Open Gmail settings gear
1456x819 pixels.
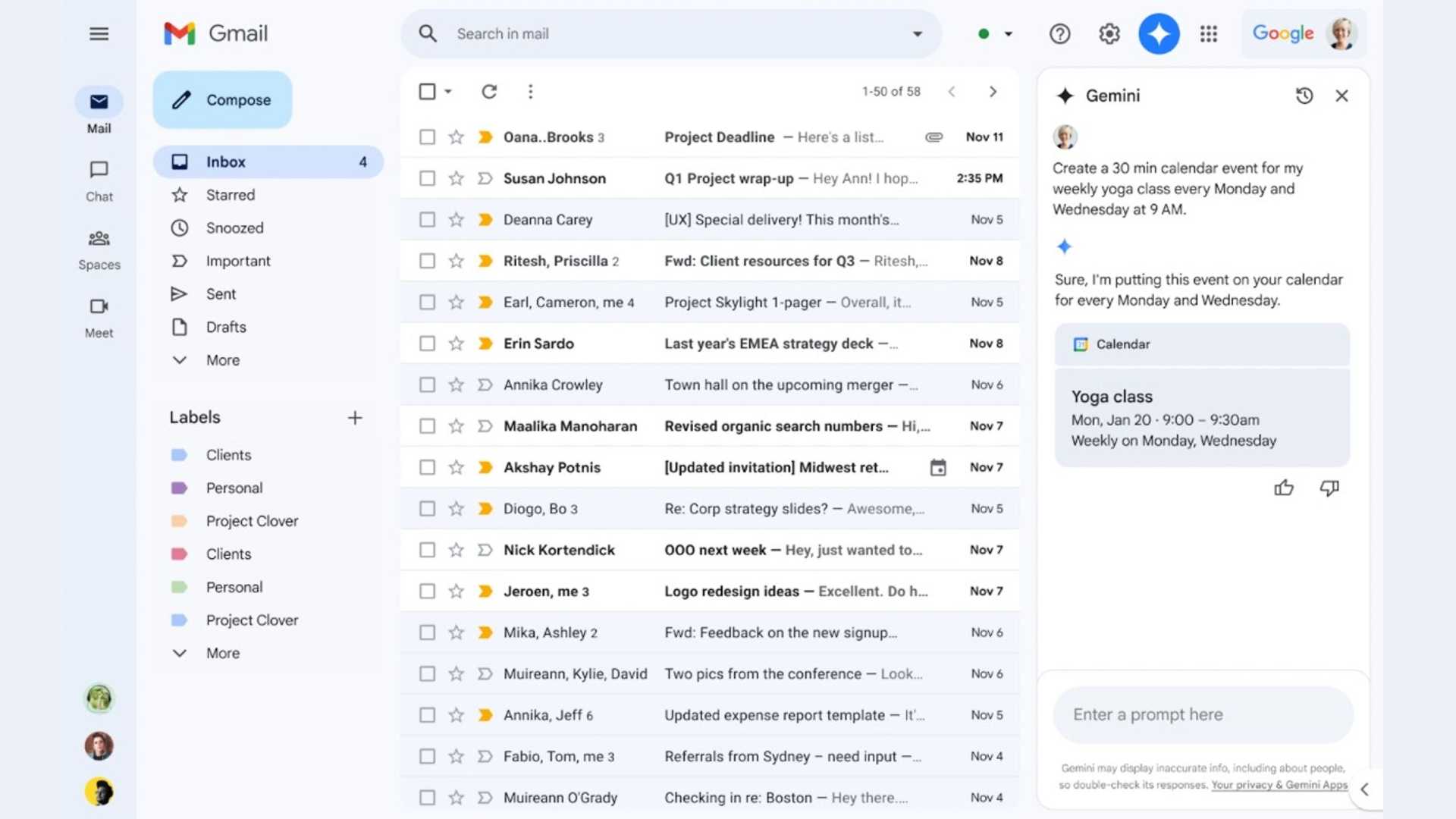coord(1109,33)
